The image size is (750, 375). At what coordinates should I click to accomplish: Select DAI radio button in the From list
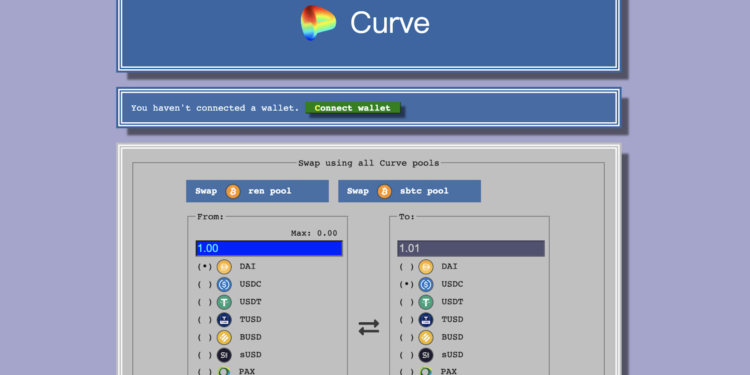204,266
